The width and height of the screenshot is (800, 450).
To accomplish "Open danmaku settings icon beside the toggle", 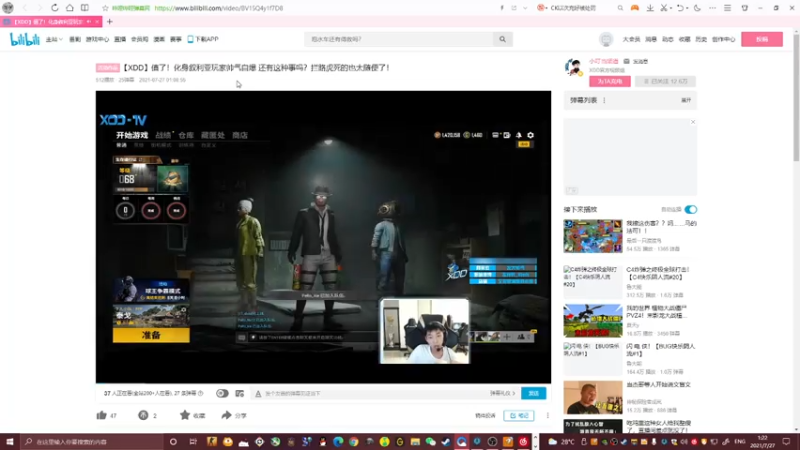I will [239, 393].
